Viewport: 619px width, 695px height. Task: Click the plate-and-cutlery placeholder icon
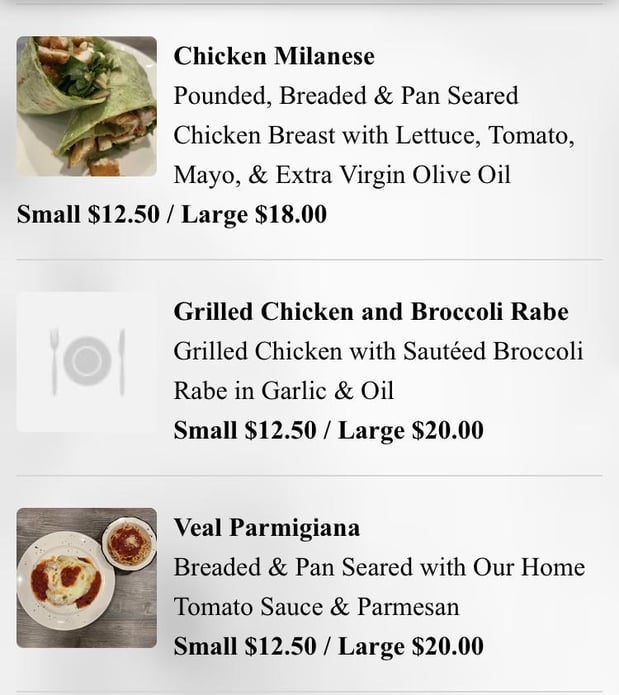(87, 361)
